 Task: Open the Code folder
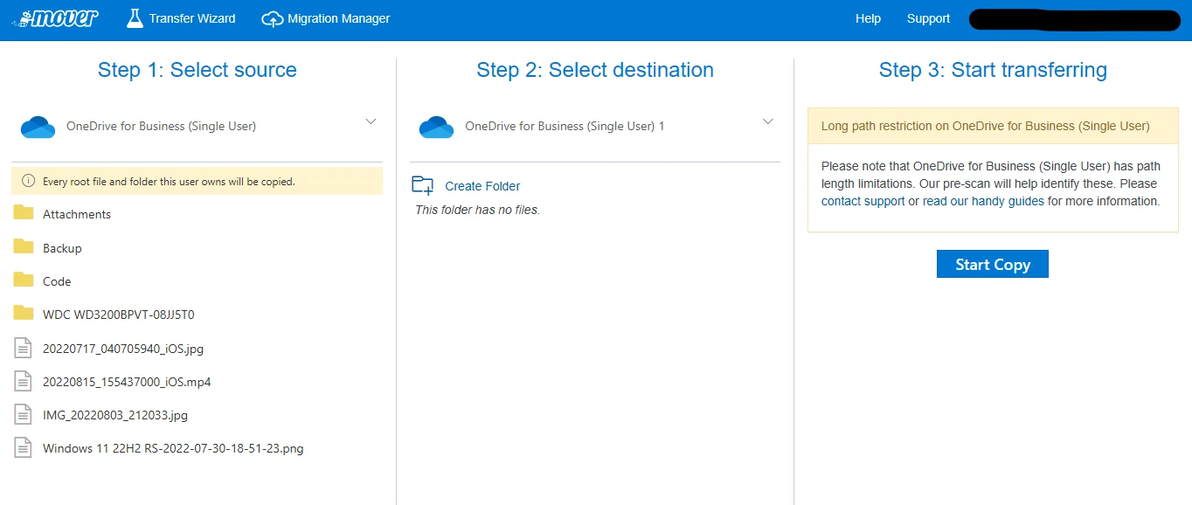pyautogui.click(x=56, y=282)
